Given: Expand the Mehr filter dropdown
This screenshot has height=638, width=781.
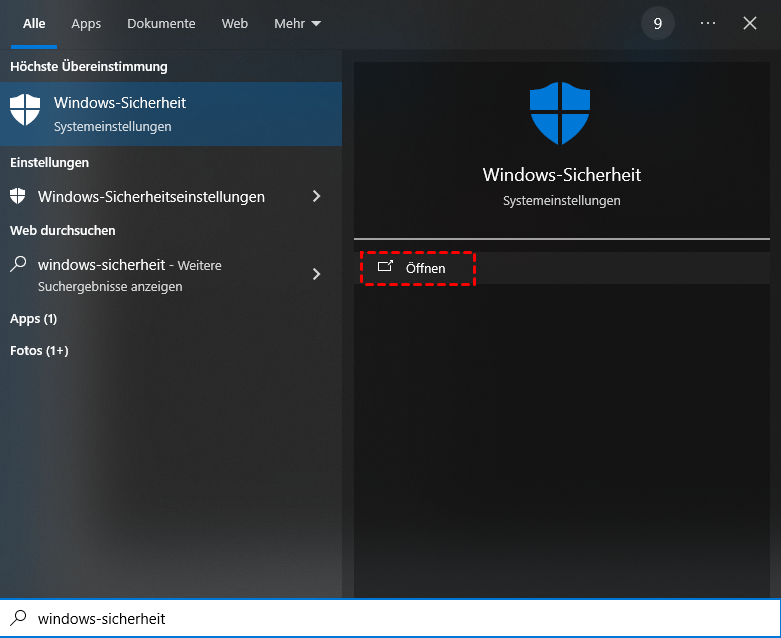Looking at the screenshot, I should 298,23.
